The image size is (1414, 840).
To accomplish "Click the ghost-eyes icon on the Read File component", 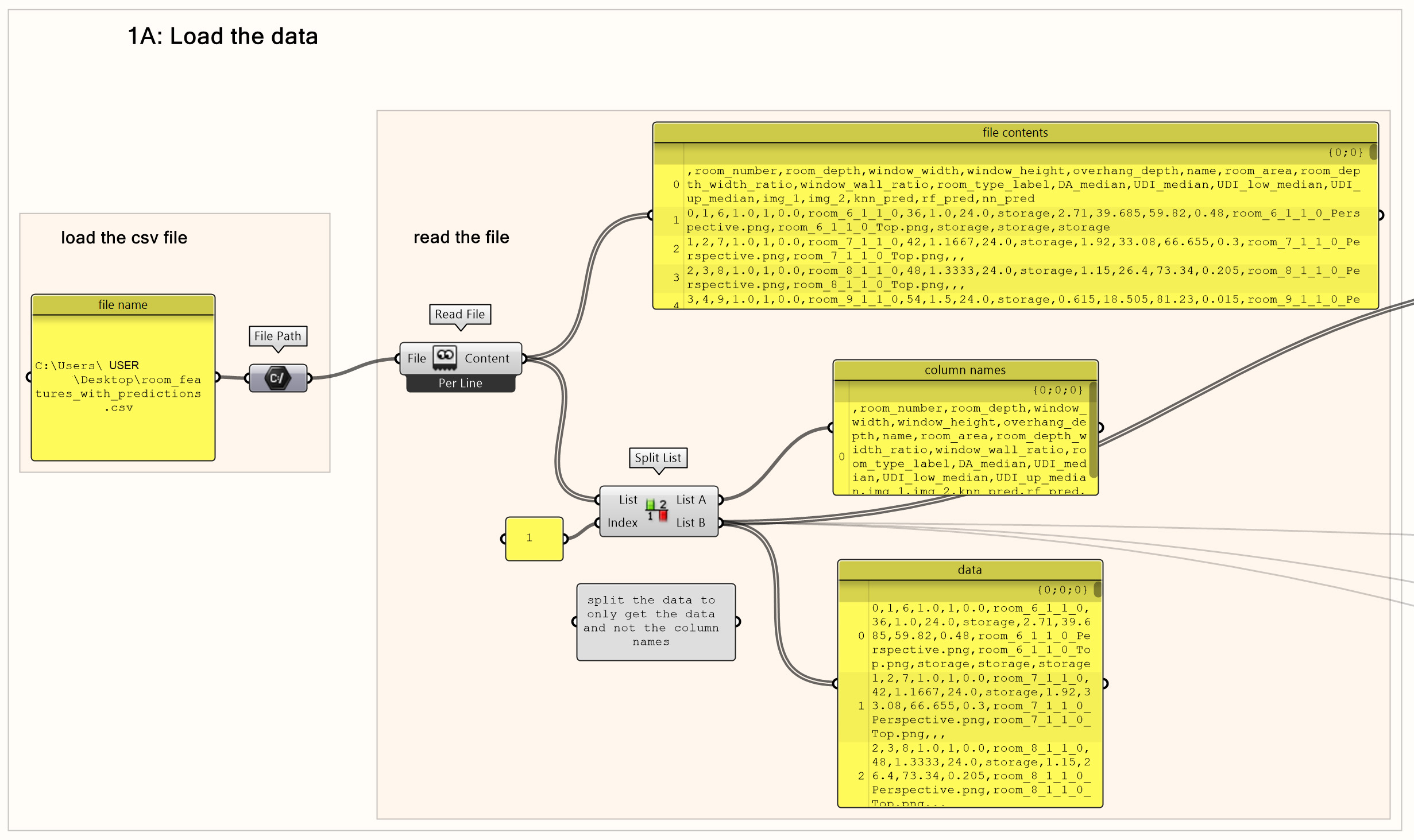I will click(443, 358).
